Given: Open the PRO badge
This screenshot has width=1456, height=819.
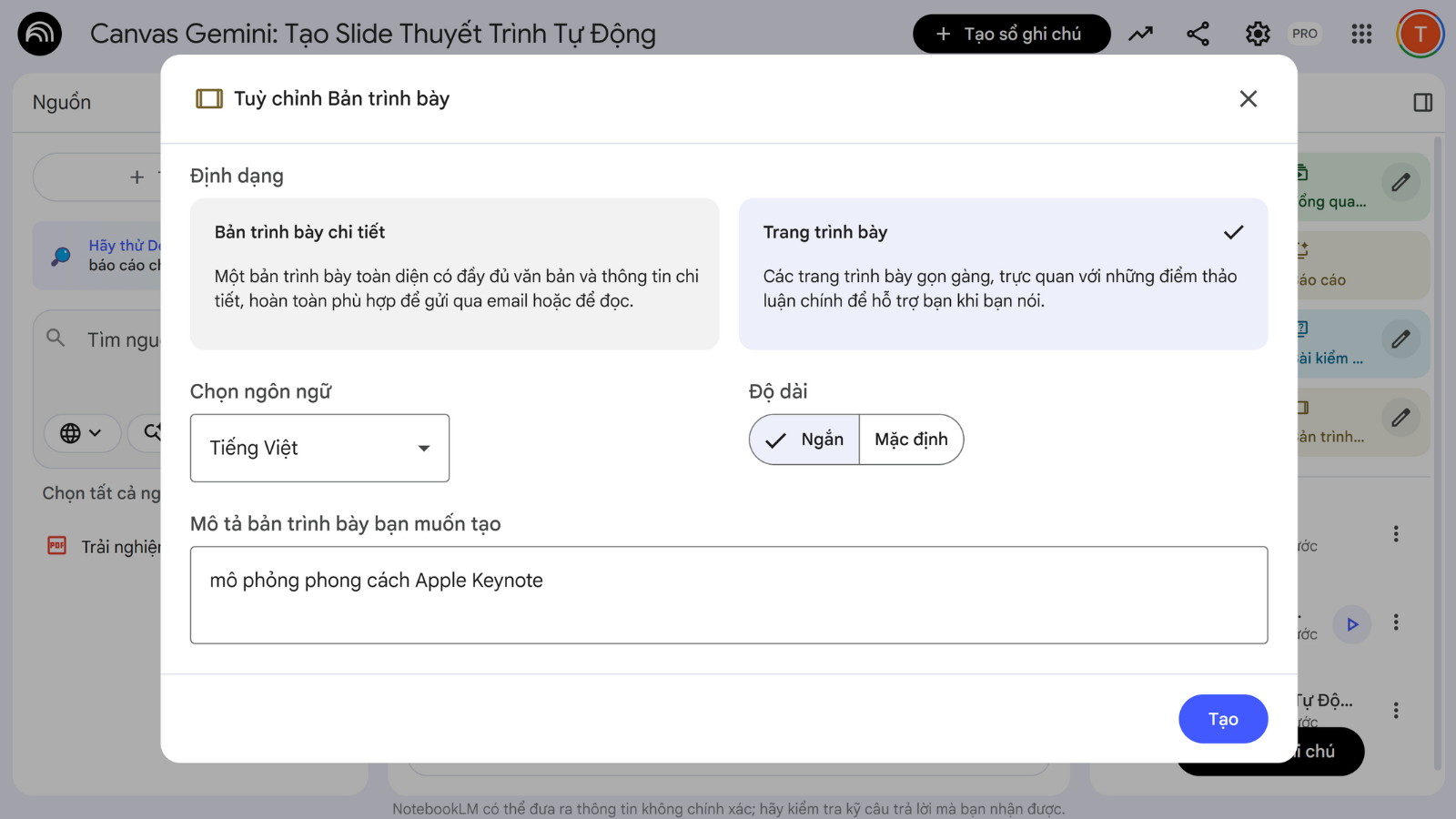Looking at the screenshot, I should tap(1304, 35).
